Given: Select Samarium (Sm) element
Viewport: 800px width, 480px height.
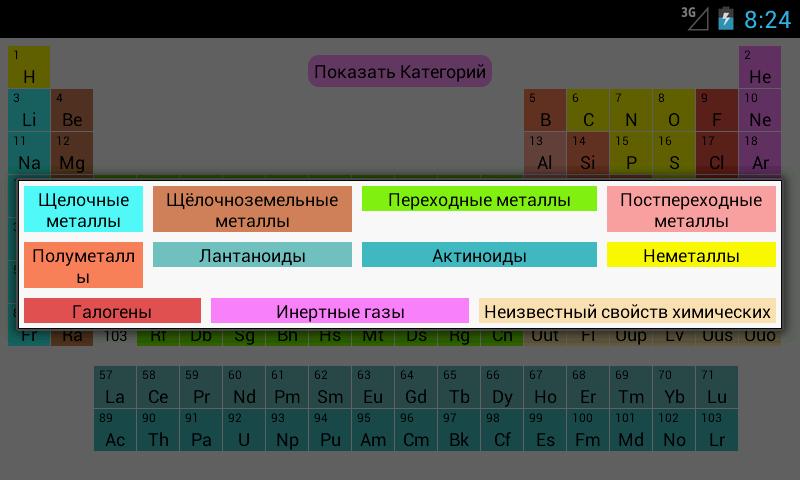Looking at the screenshot, I should pos(330,387).
